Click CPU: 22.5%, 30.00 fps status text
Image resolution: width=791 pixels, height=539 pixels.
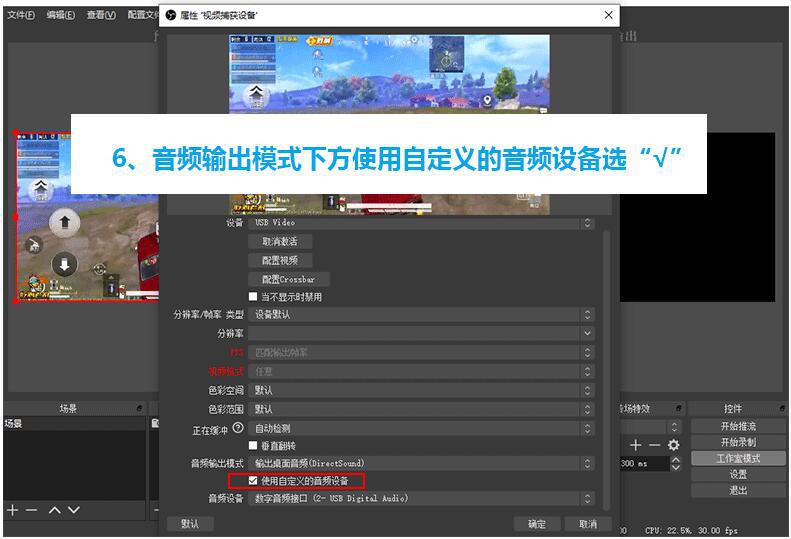coord(691,530)
